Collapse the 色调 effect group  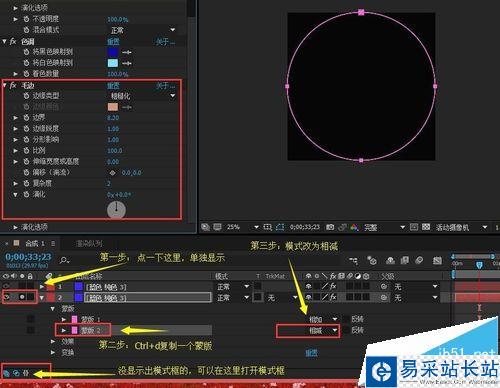coord(5,41)
